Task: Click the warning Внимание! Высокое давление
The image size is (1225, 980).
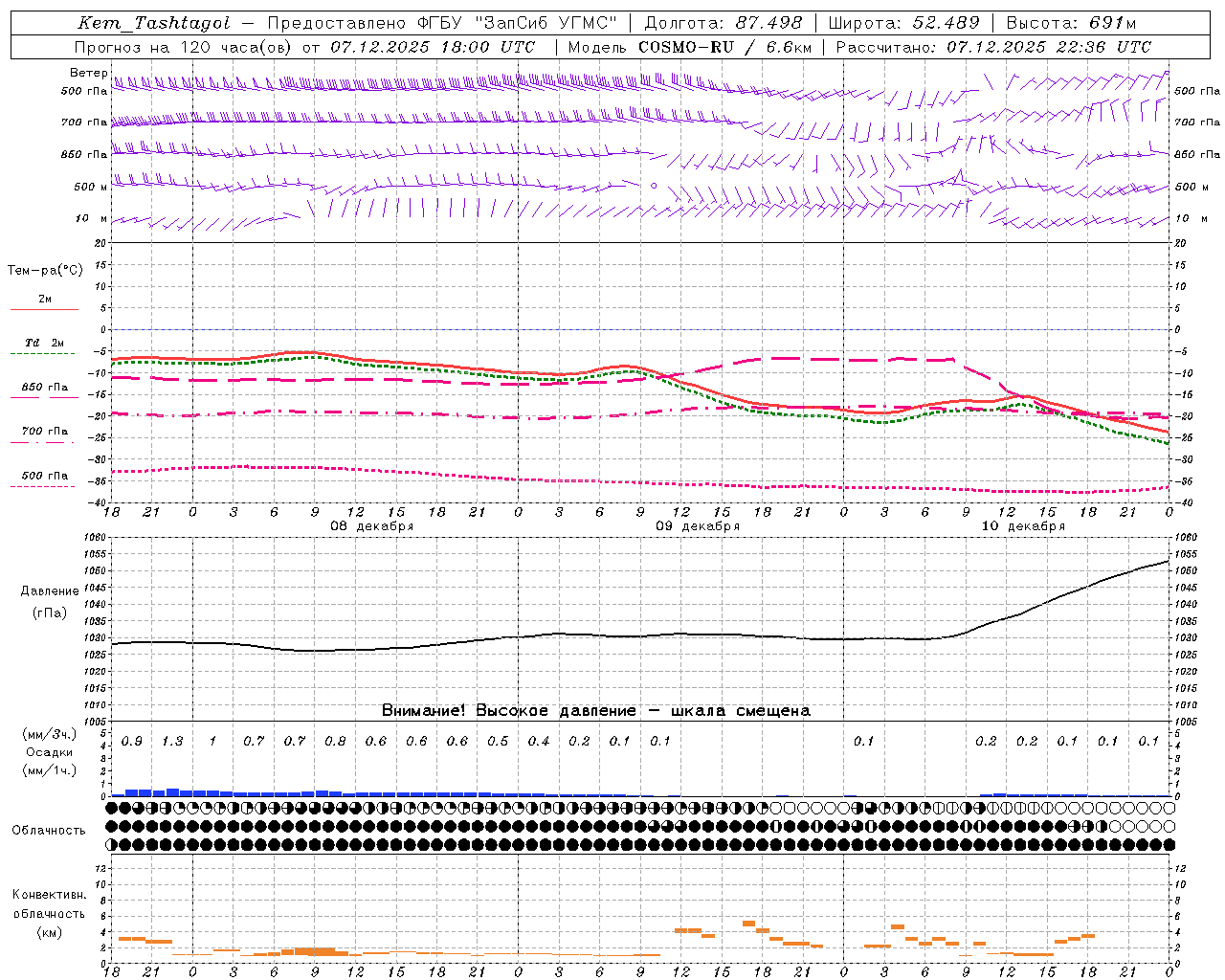Action: click(508, 711)
